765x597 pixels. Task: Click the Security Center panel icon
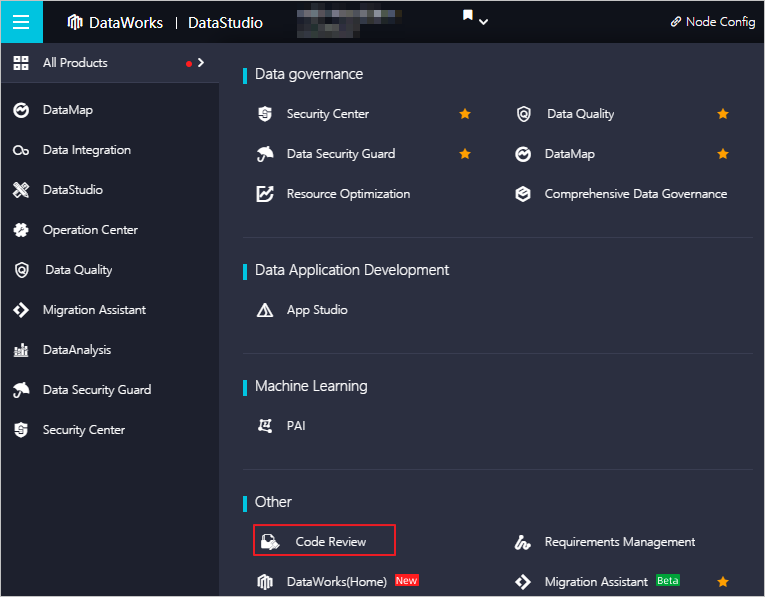(x=265, y=114)
